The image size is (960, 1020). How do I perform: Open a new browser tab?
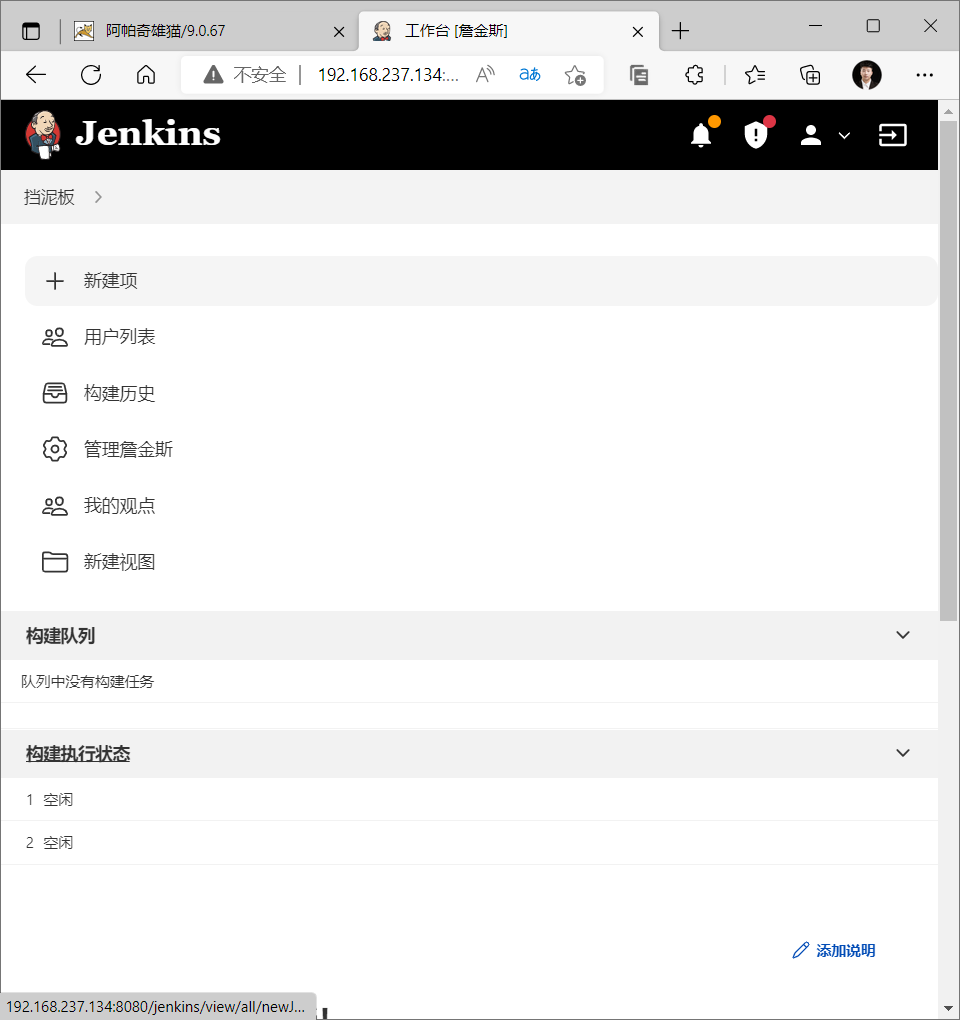pos(680,31)
